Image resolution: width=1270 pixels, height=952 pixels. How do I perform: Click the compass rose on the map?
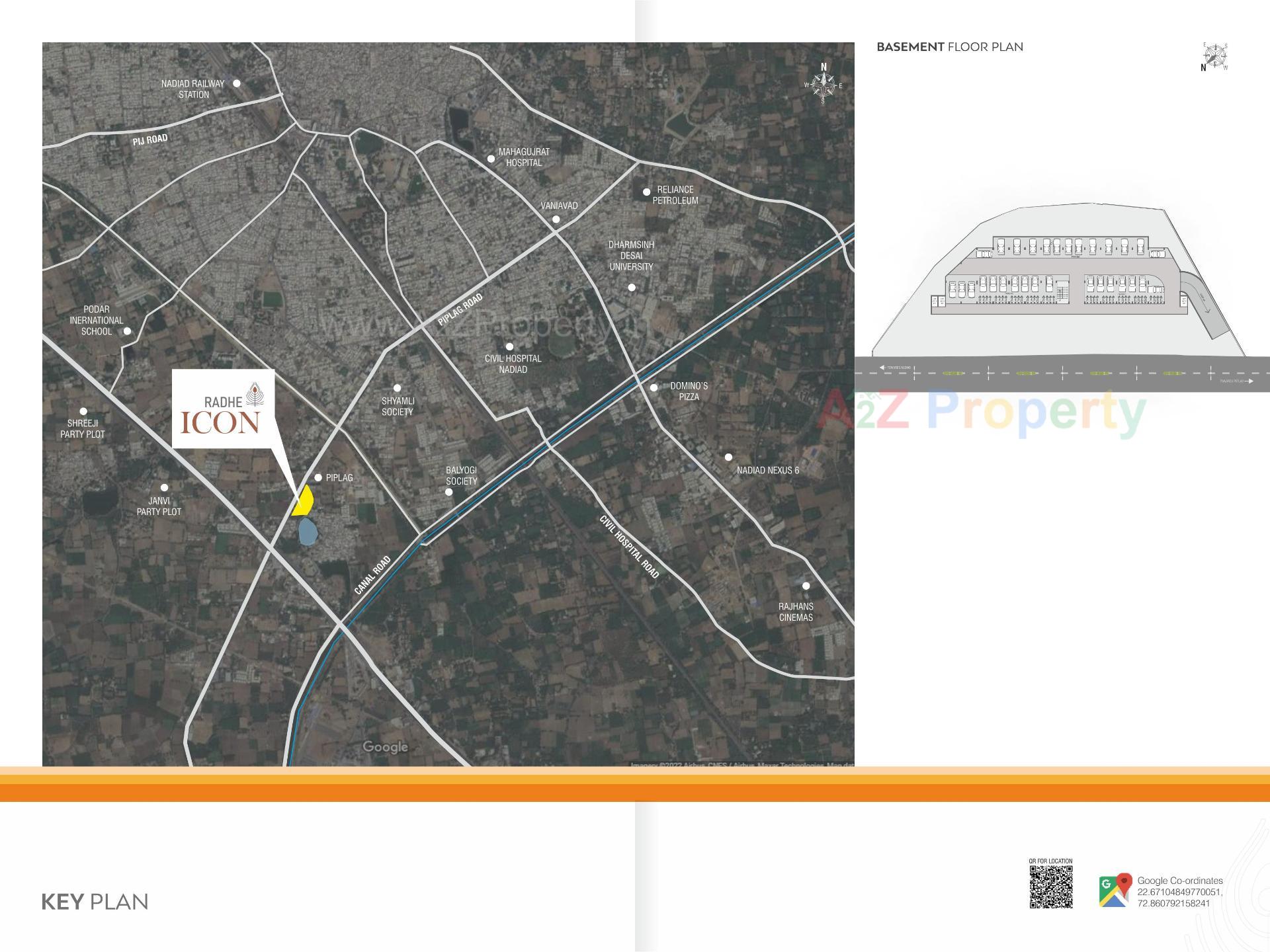point(823,85)
